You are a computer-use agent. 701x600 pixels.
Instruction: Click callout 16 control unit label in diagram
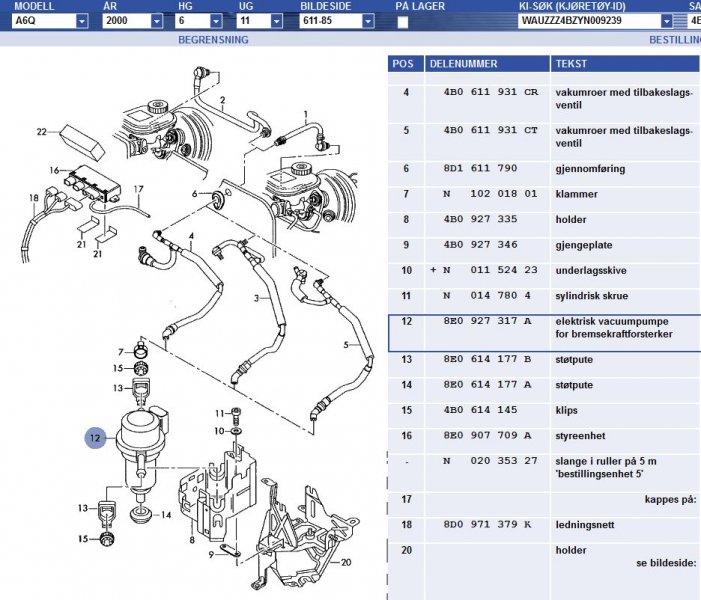click(55, 170)
